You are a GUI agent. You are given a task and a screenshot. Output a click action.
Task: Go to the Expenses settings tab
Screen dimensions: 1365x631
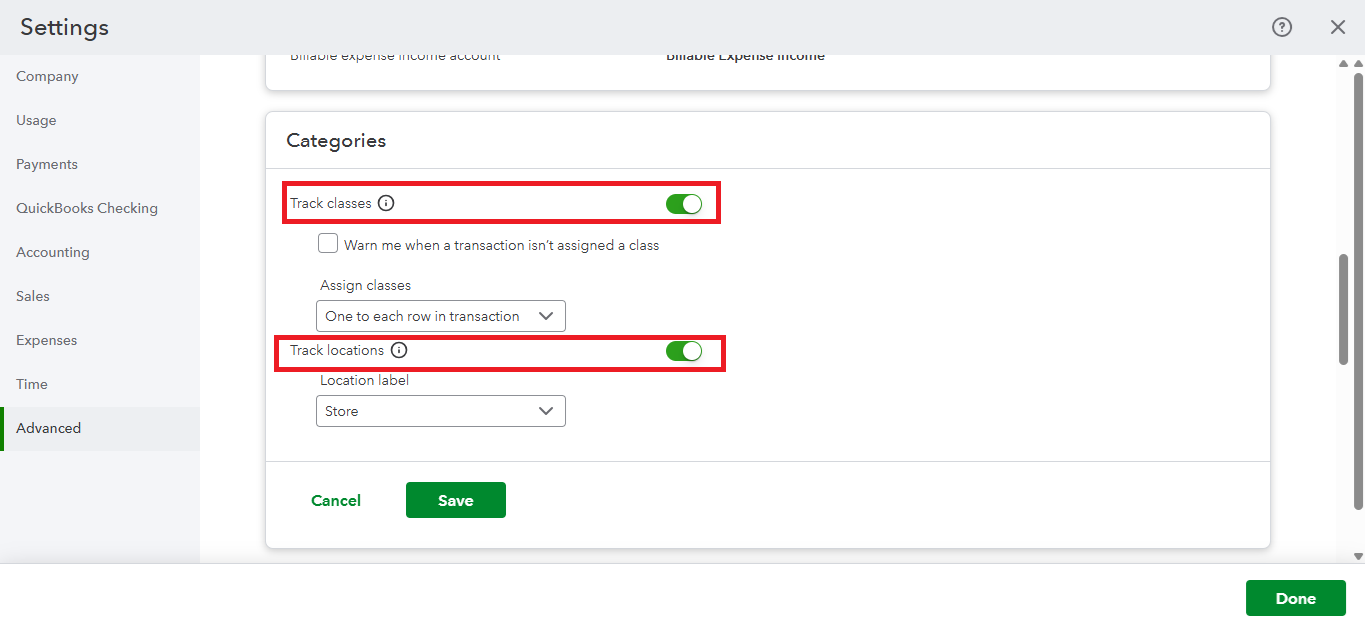pyautogui.click(x=46, y=340)
